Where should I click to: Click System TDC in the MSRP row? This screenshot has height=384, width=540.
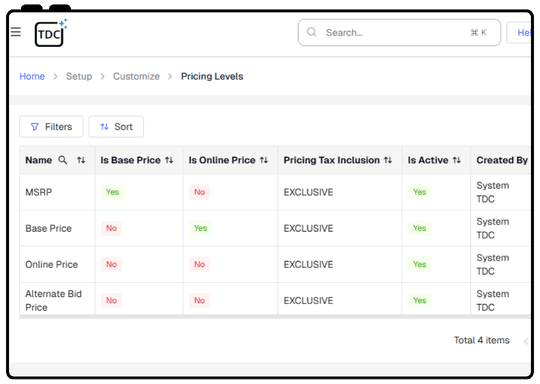click(x=492, y=192)
